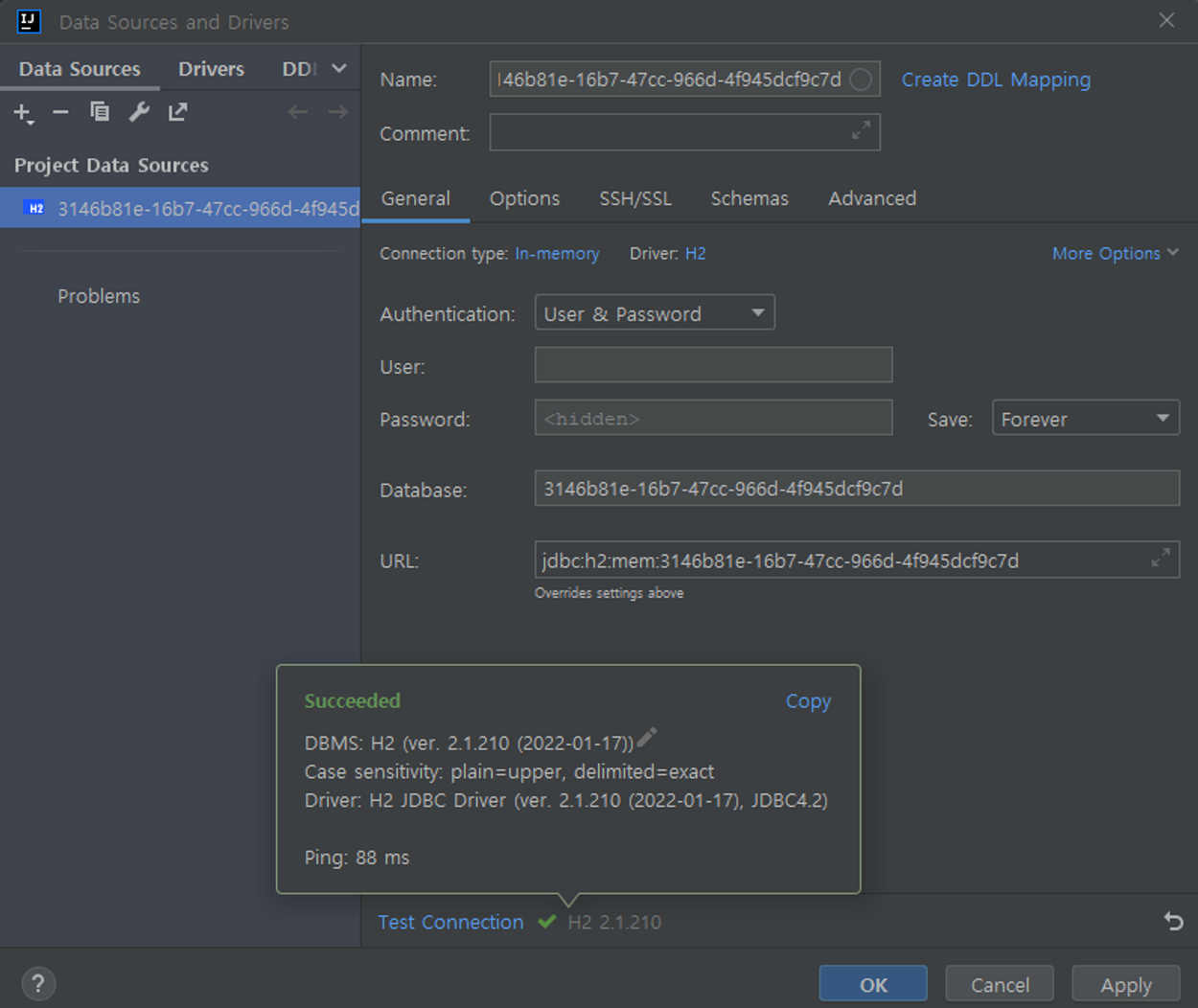Viewport: 1198px width, 1008px height.
Task: Open the General tab
Action: tap(415, 198)
